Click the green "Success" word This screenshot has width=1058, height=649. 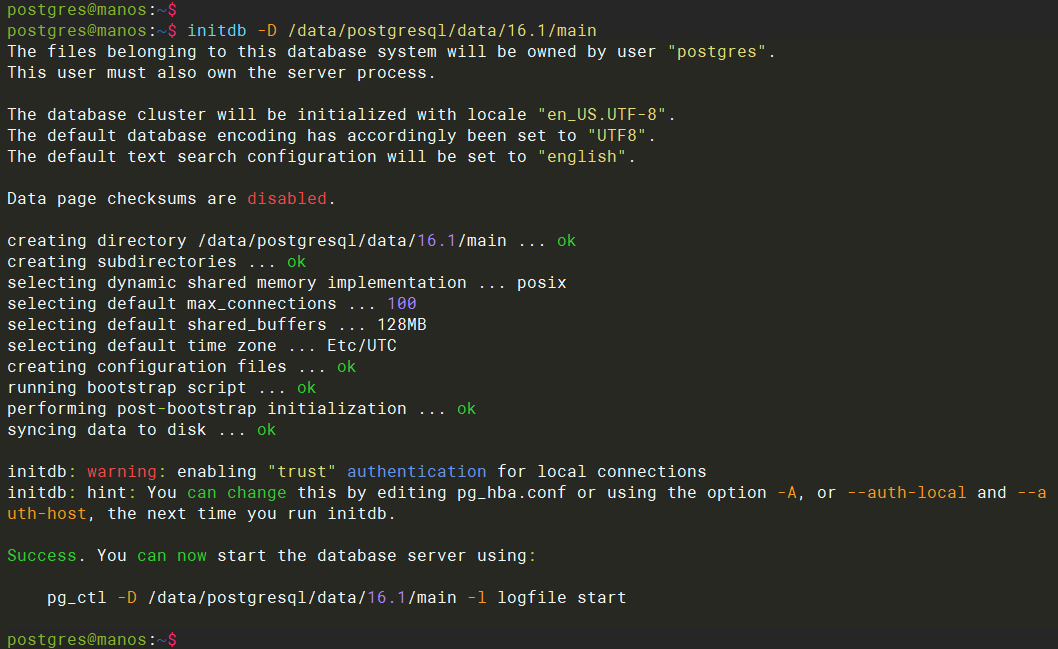(x=41, y=555)
